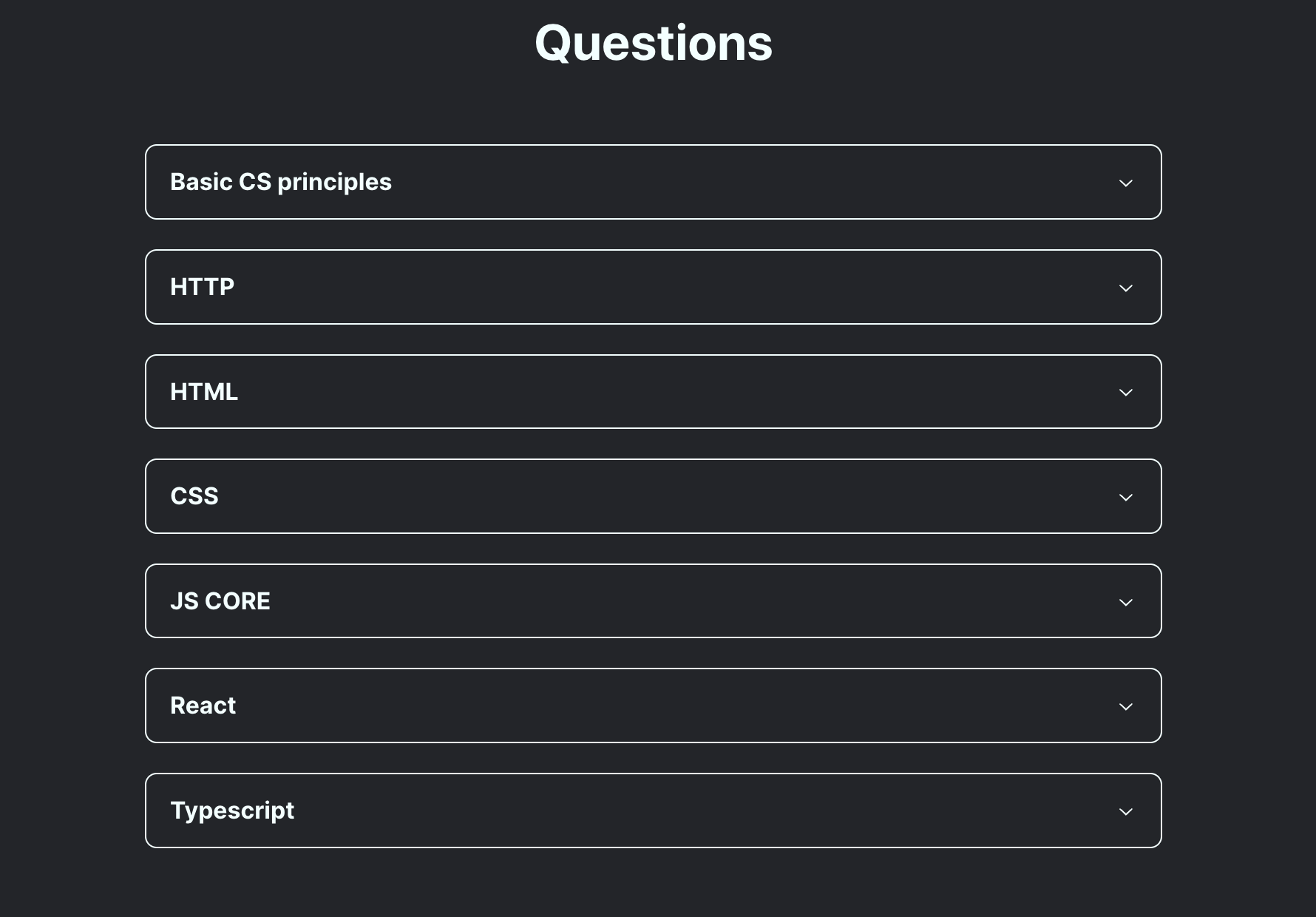Click the "Basic CS principles" label text
1316x917 pixels.
(281, 183)
